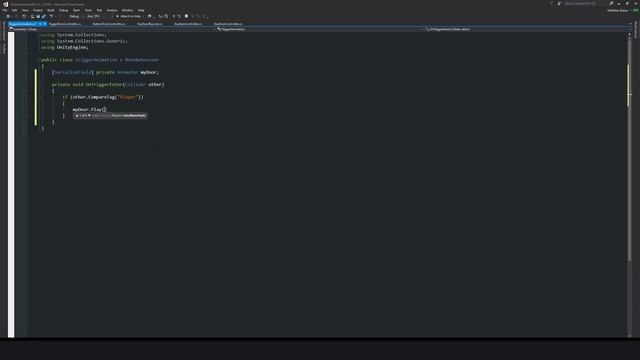Open the Edit menu
The image size is (640, 360).
click(x=14, y=10)
